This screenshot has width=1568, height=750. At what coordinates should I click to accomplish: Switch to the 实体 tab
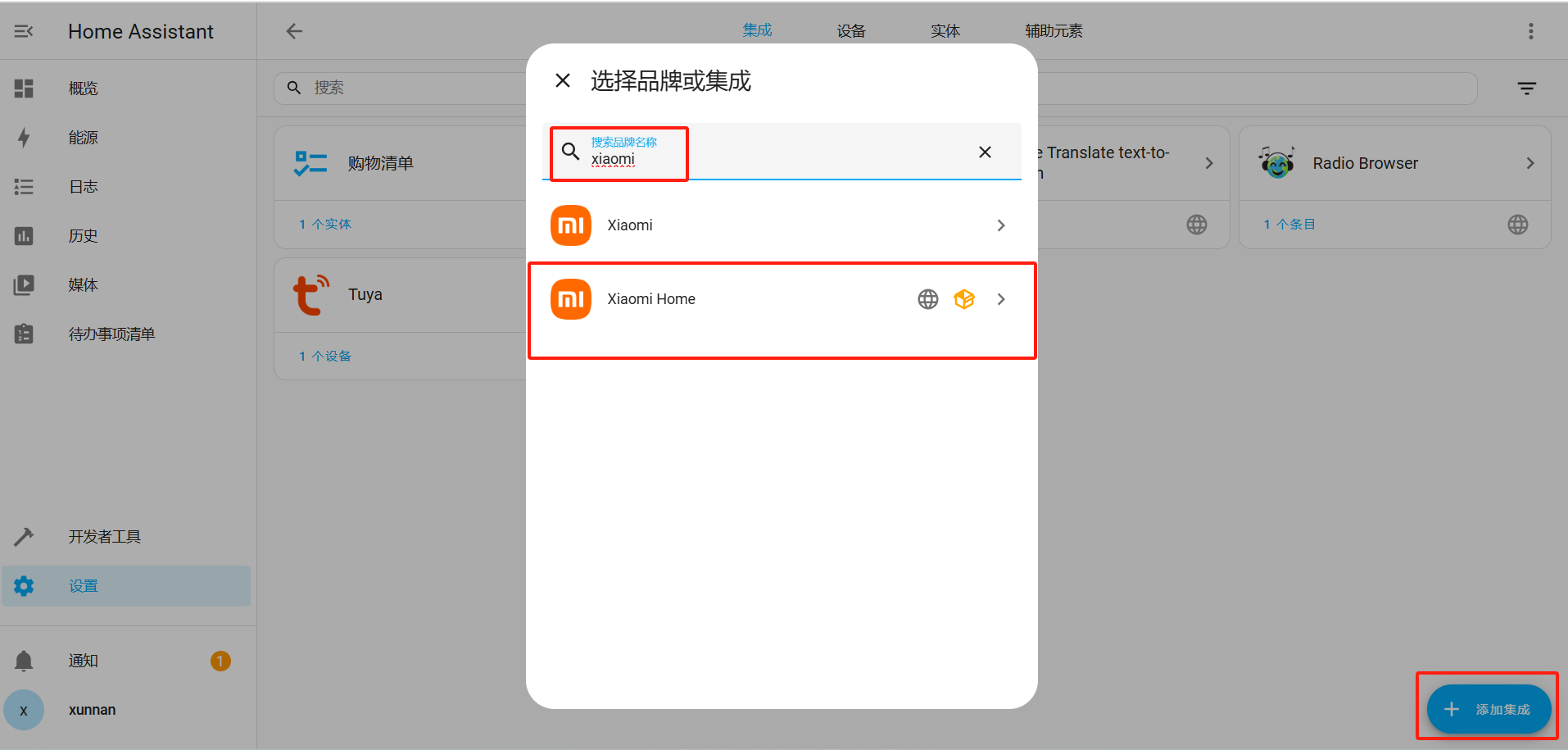945,31
